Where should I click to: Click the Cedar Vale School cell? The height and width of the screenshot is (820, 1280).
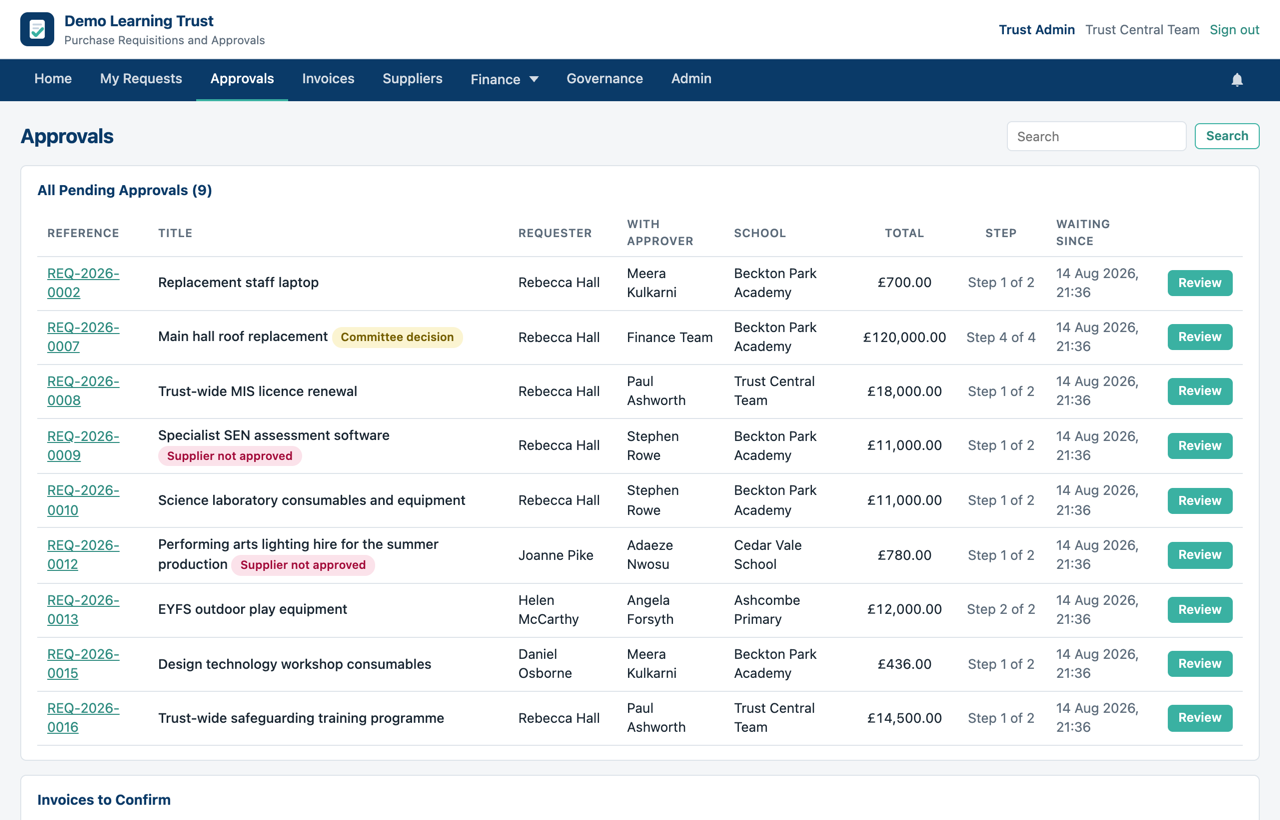(x=768, y=555)
